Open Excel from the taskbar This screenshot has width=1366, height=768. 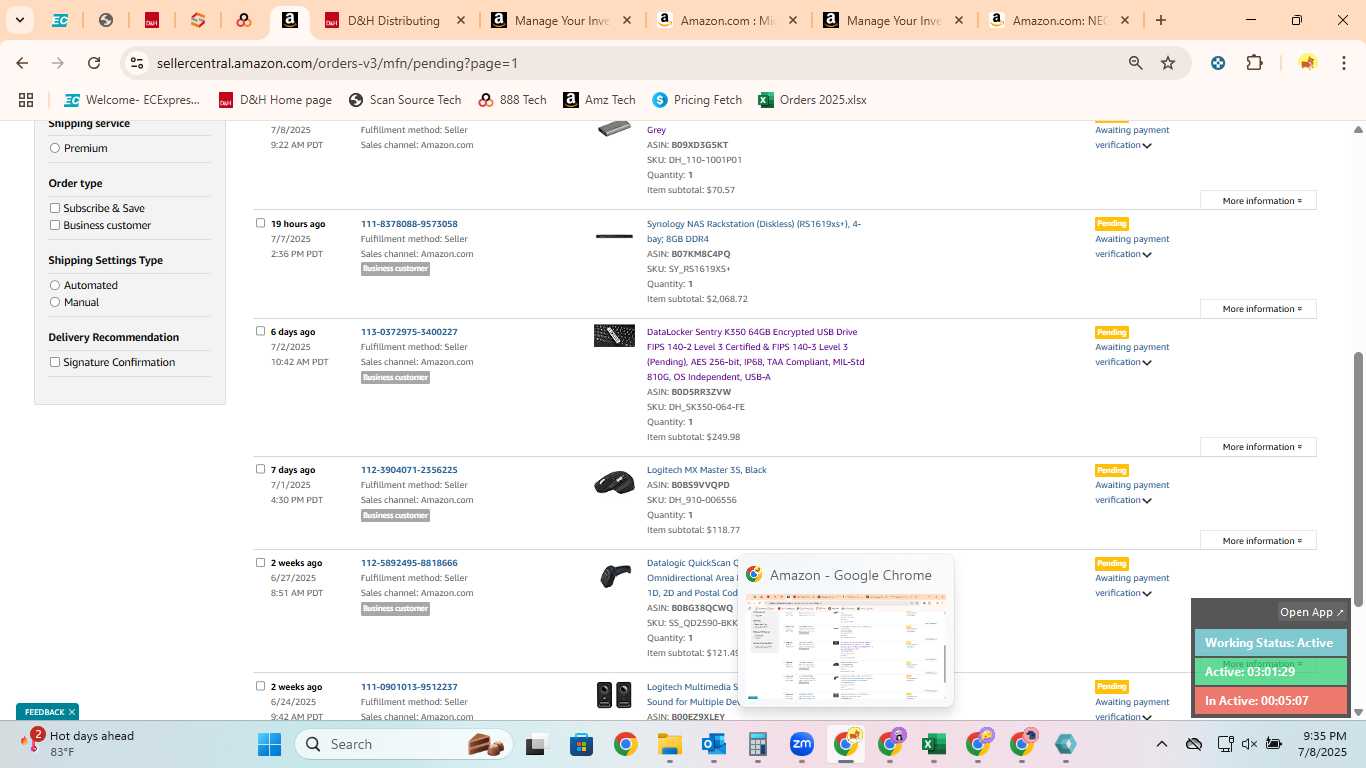click(933, 744)
